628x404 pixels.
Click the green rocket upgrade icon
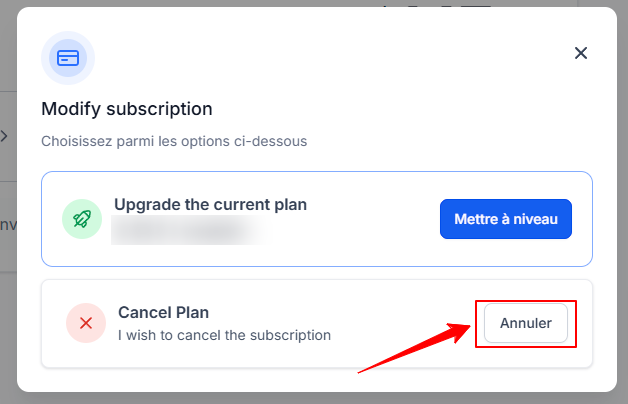pyautogui.click(x=82, y=219)
